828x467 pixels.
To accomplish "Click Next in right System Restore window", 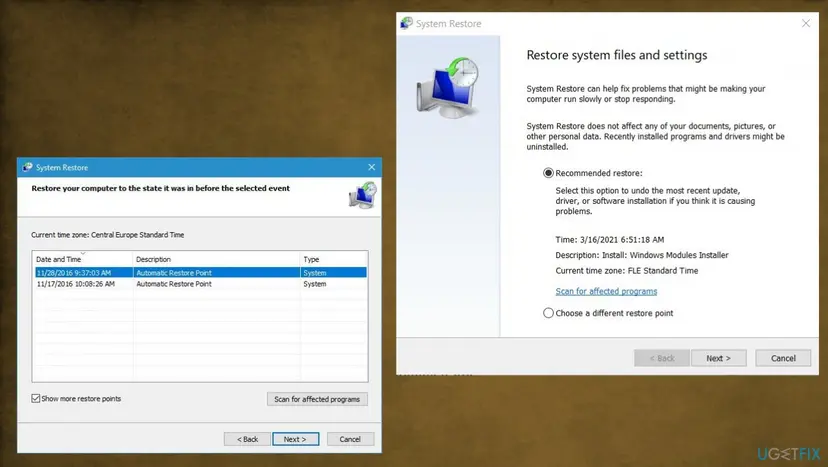I will point(718,358).
